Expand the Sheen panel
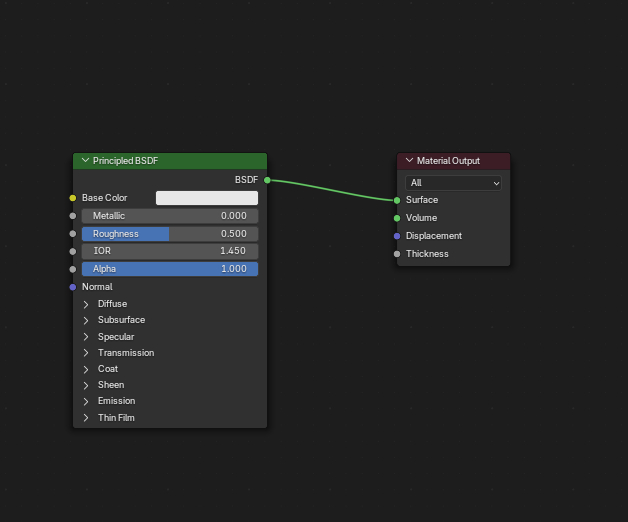Viewport: 628px width, 522px height. (86, 385)
